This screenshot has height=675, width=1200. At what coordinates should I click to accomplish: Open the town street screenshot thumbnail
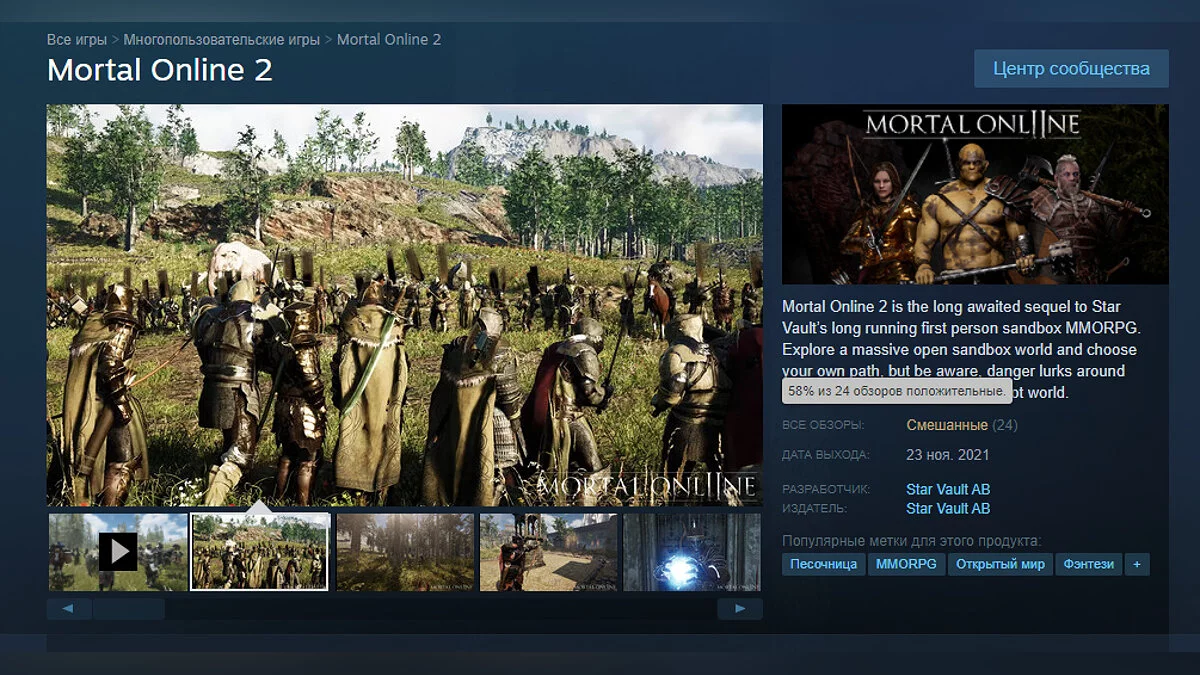click(x=548, y=552)
